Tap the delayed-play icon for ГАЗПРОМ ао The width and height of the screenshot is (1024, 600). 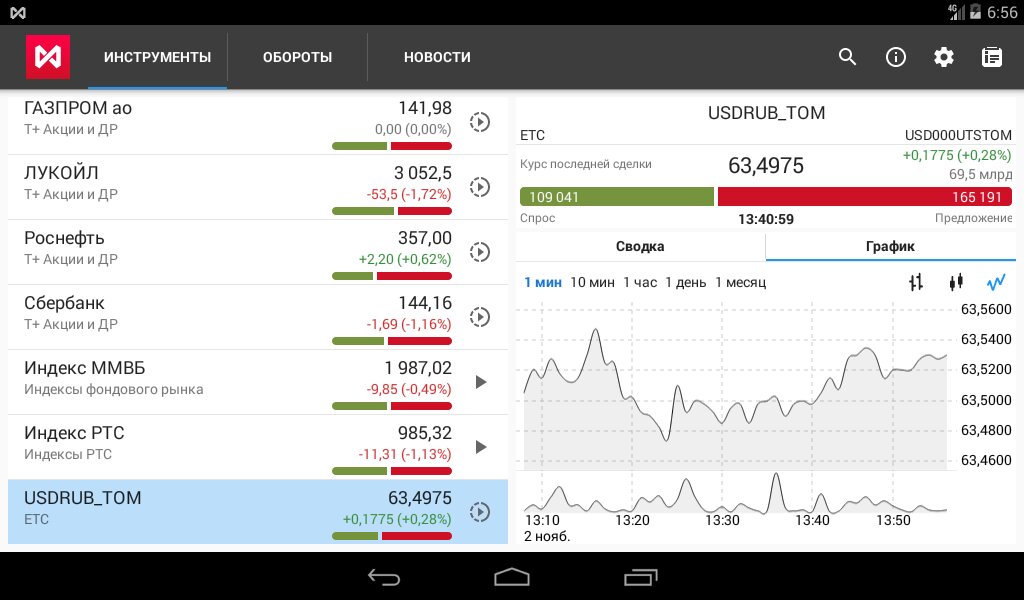tap(480, 122)
